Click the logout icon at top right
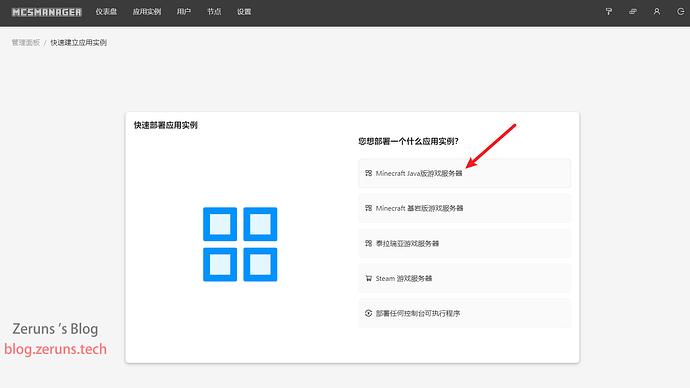 (680, 12)
